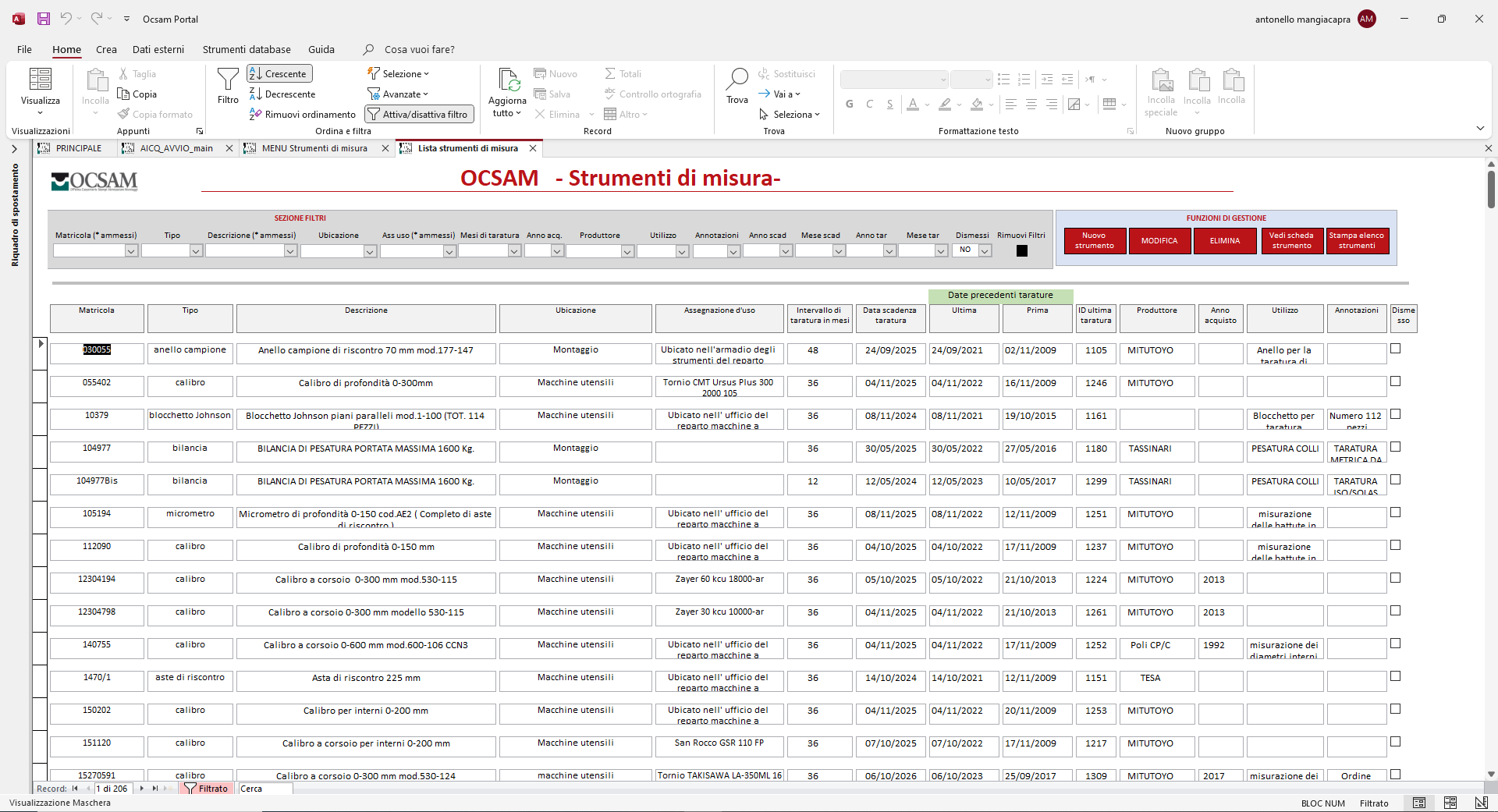Toggle Attiva/disattiva filtro button
The height and width of the screenshot is (812, 1498).
(420, 114)
